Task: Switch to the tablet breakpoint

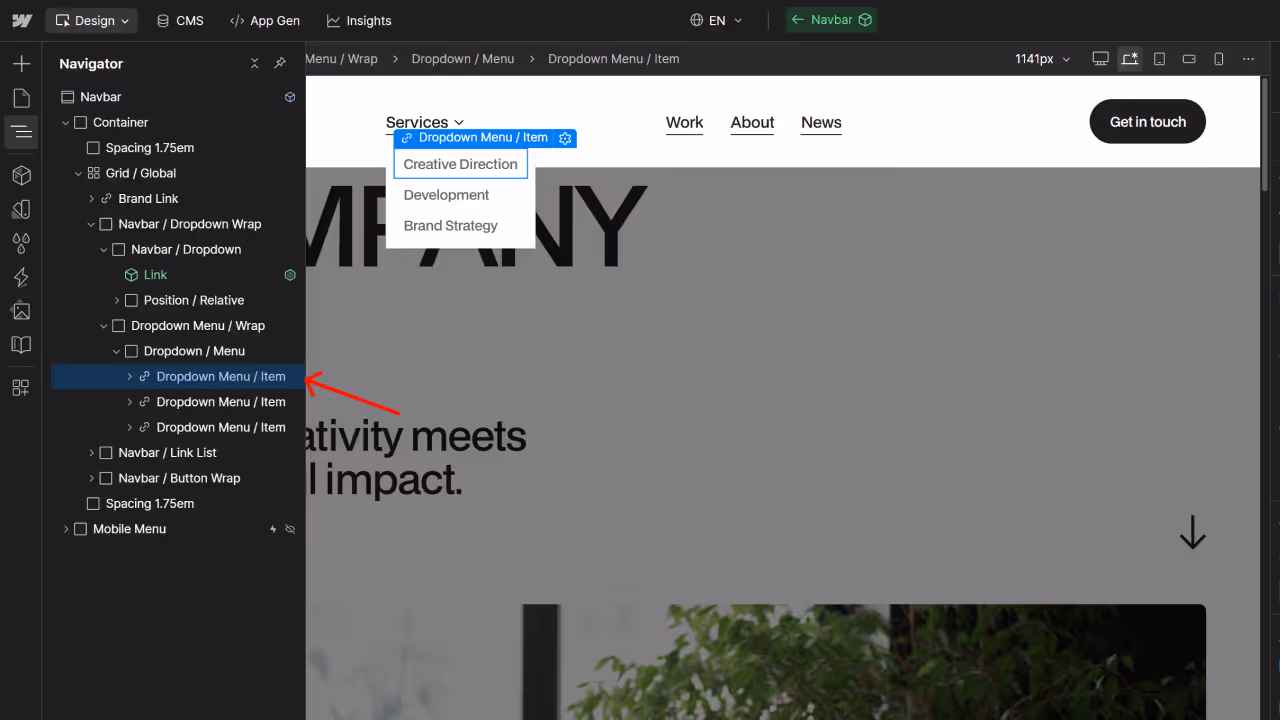Action: [1159, 58]
